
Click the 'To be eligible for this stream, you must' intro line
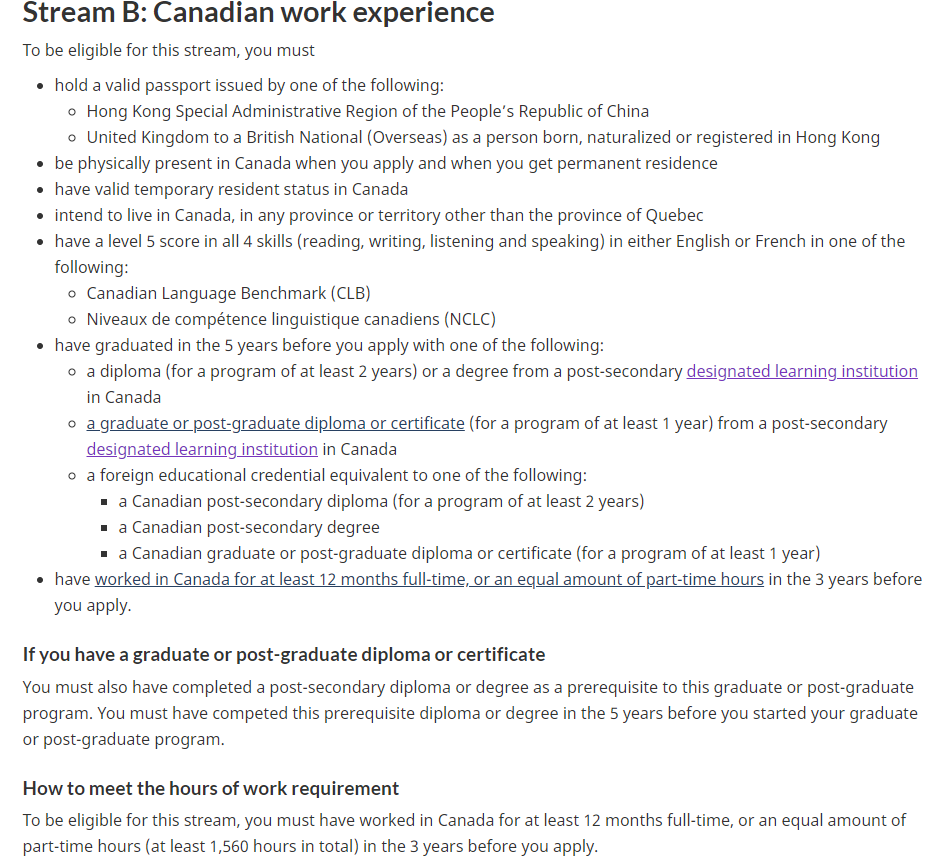[x=168, y=50]
